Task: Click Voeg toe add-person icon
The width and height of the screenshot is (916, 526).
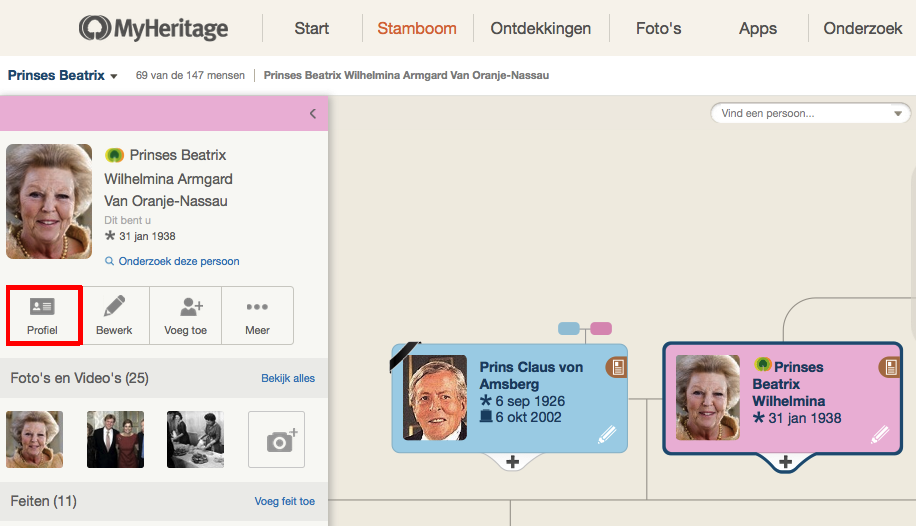Action: click(x=185, y=306)
